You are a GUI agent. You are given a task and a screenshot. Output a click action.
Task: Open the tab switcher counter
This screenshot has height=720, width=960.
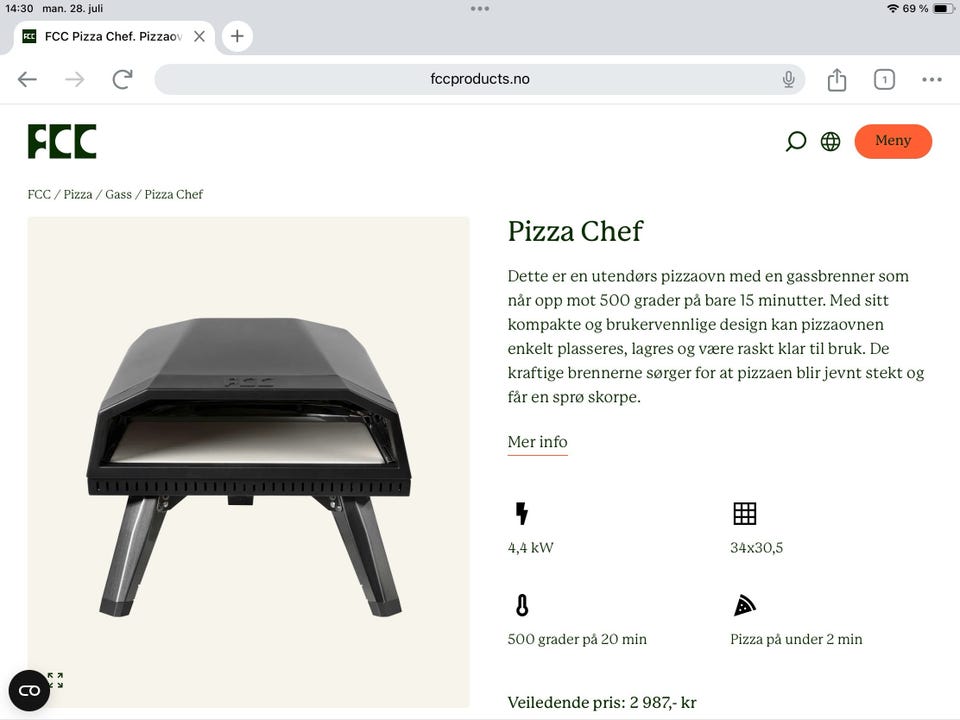point(884,80)
